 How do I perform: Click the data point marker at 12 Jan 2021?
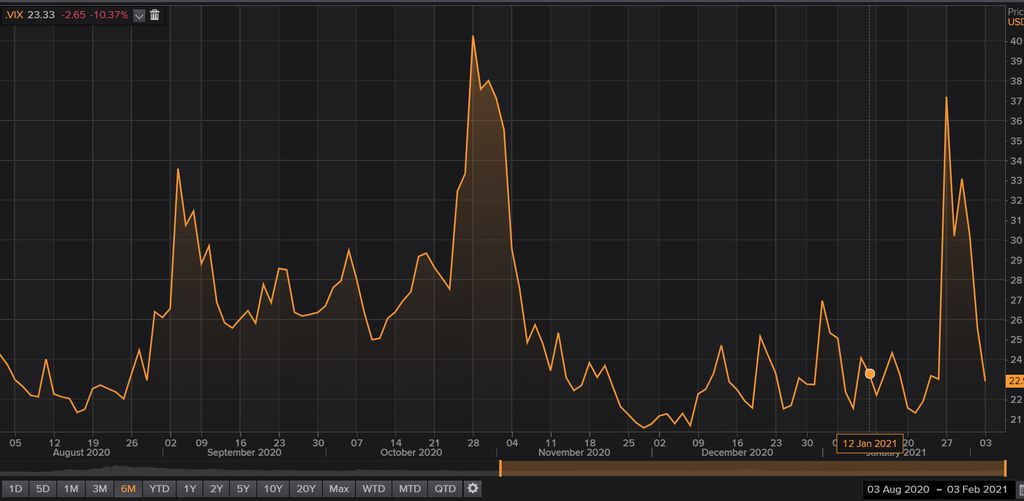point(869,374)
